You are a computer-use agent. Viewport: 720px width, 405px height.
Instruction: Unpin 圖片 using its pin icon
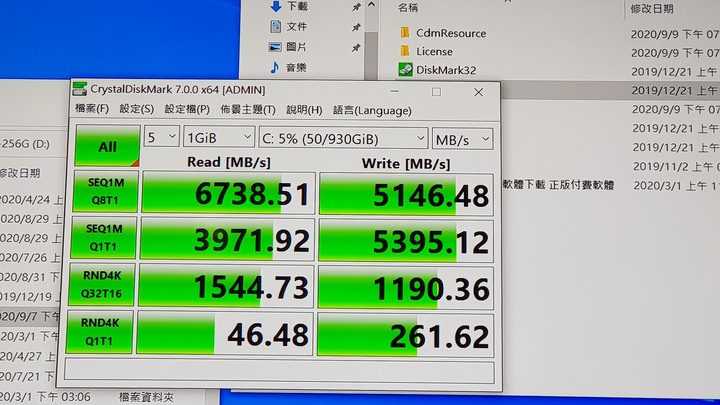point(355,48)
